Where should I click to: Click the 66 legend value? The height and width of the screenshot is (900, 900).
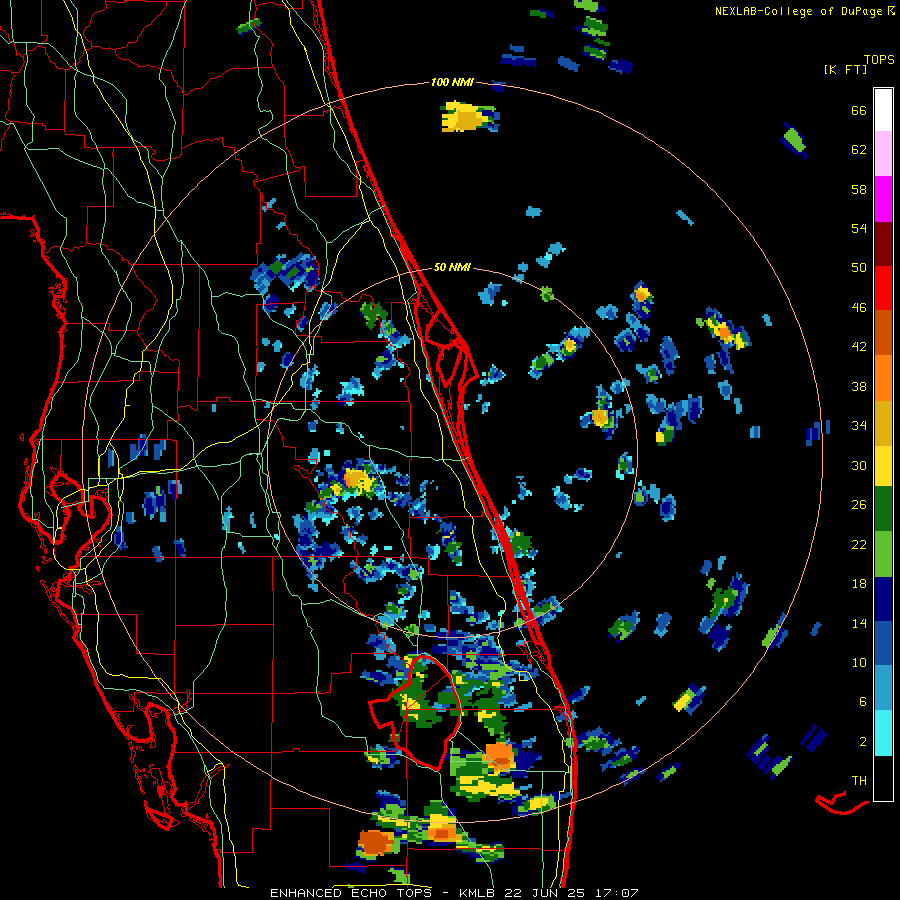click(x=859, y=110)
